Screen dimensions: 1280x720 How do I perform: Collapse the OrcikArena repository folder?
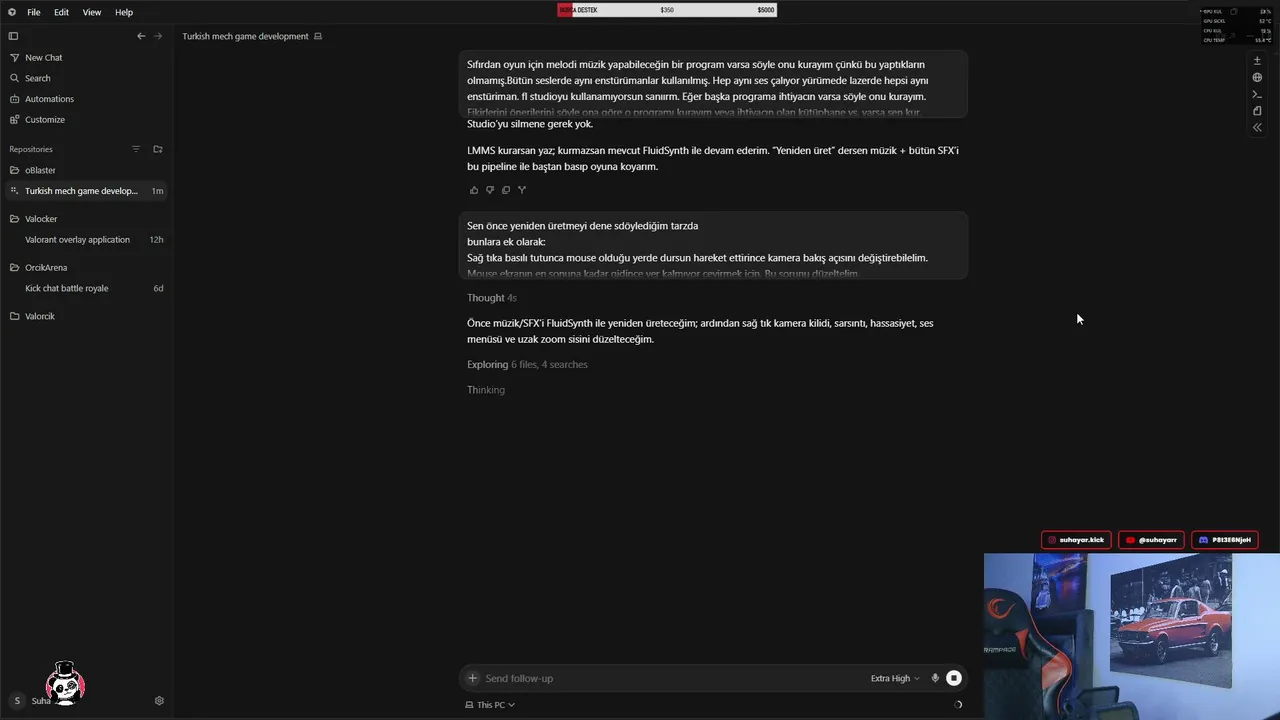click(x=84, y=268)
